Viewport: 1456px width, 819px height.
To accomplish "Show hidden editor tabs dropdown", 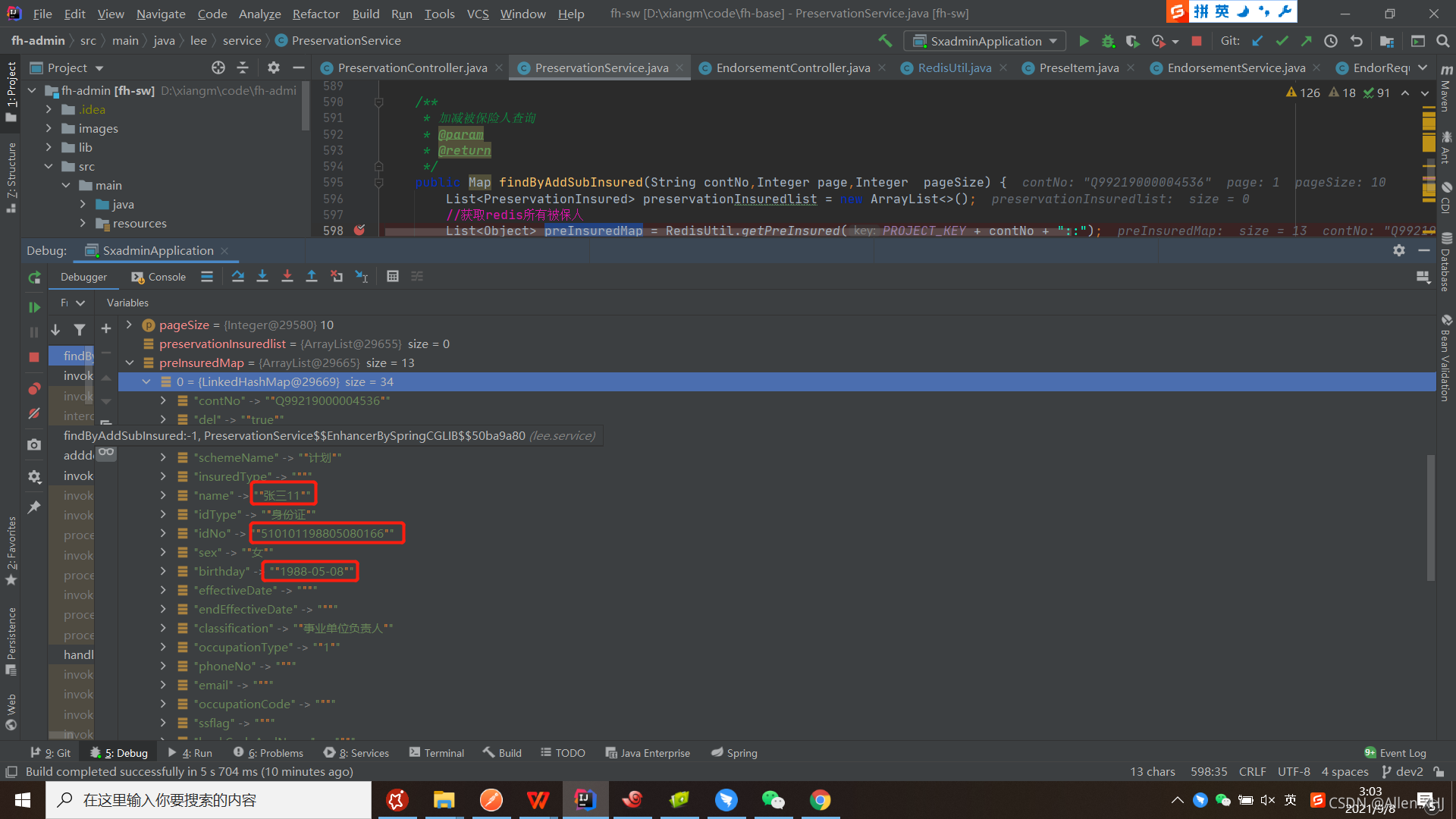I will point(1423,67).
